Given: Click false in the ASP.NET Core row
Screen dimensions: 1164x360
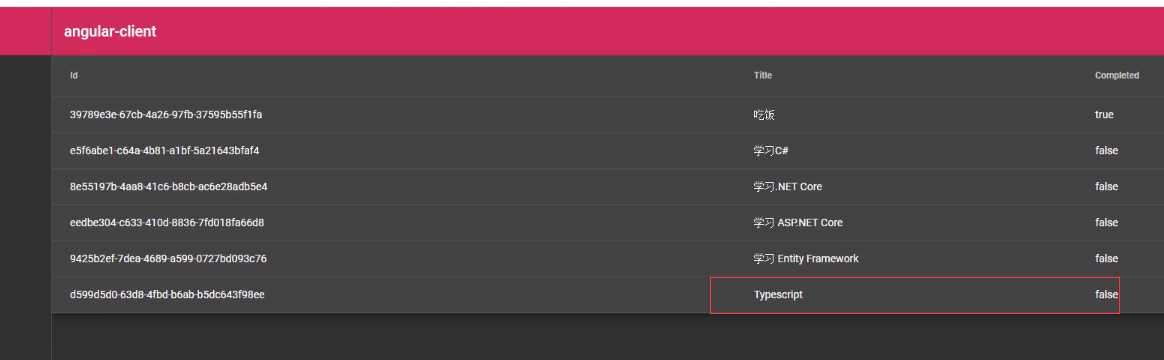Looking at the screenshot, I should (1106, 223).
